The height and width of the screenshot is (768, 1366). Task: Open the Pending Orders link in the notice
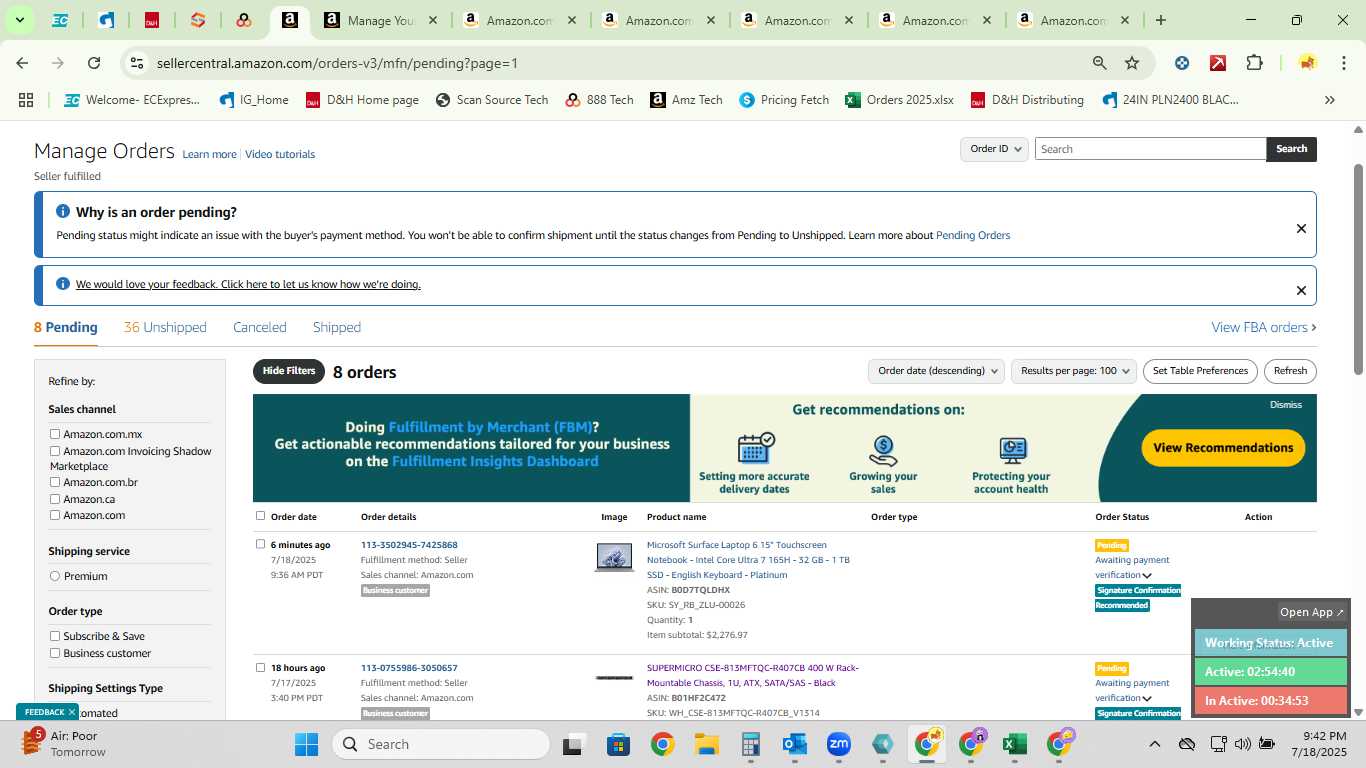973,236
